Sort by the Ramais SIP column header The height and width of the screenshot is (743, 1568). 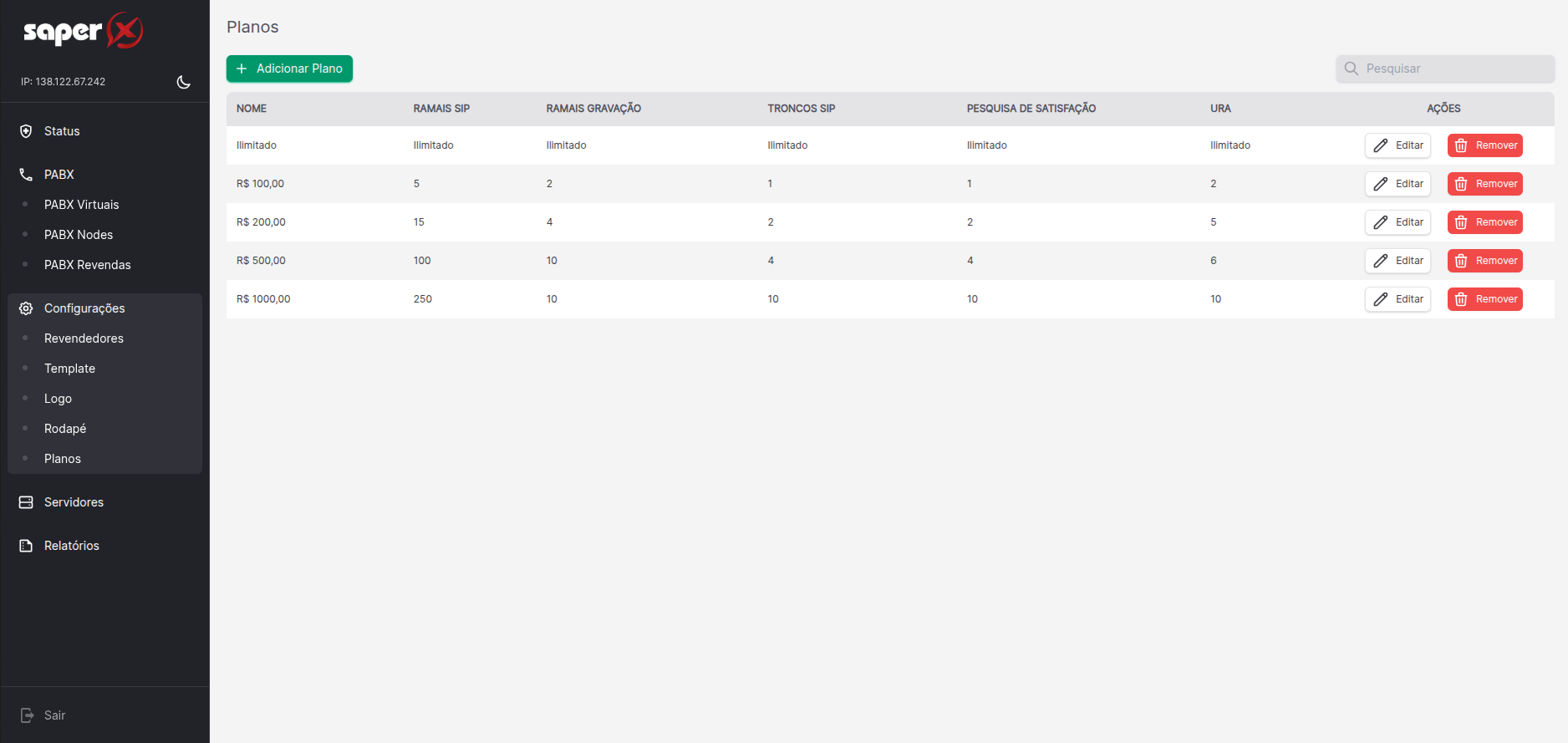(x=441, y=109)
